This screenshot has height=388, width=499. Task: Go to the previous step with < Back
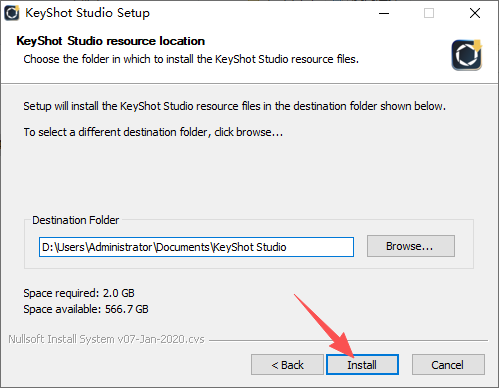287,365
